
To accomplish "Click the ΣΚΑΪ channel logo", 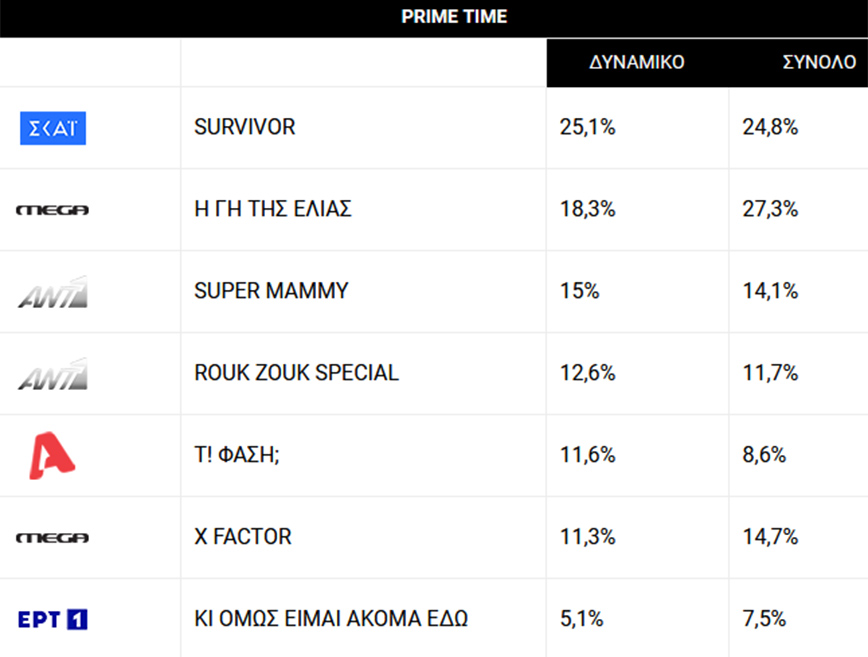I will tap(53, 128).
